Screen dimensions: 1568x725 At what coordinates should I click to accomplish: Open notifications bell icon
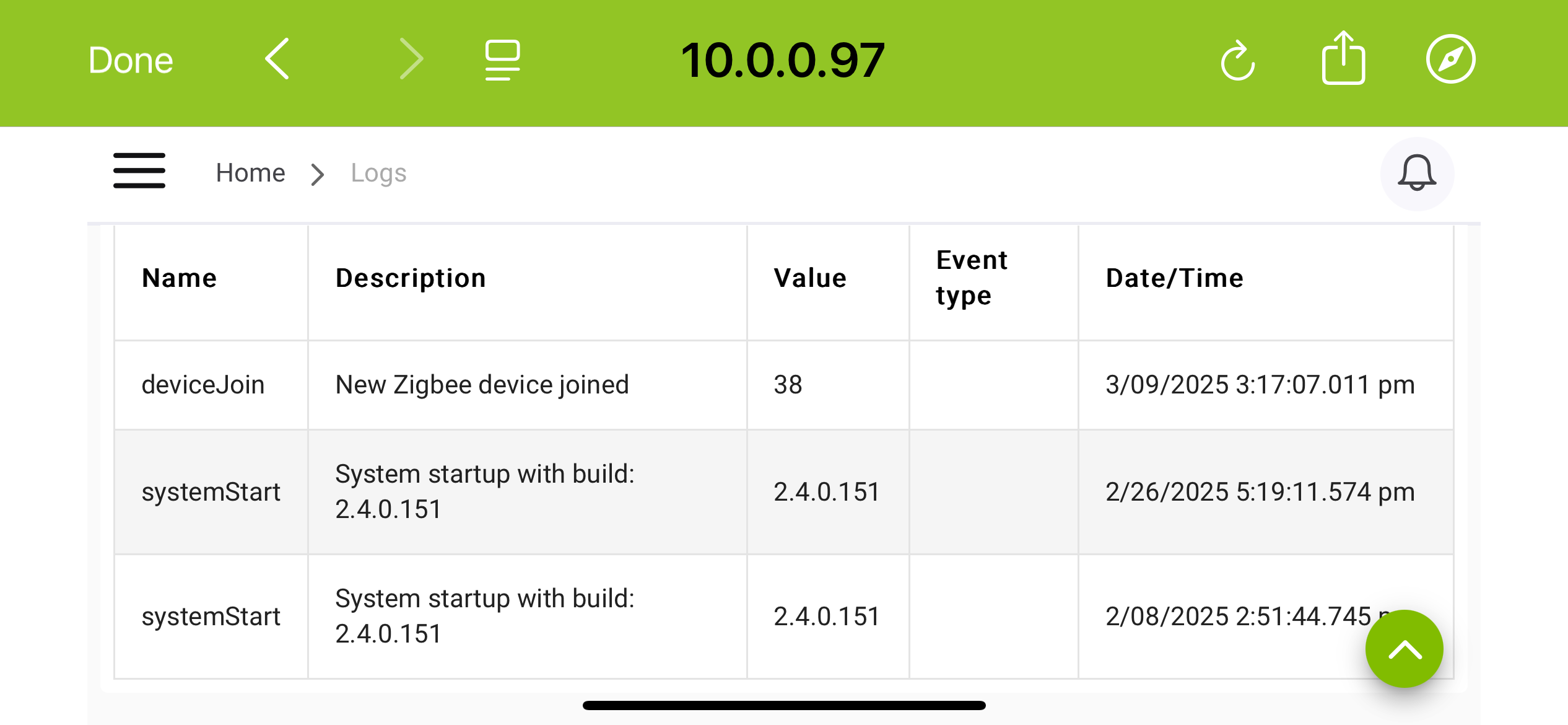tap(1417, 174)
